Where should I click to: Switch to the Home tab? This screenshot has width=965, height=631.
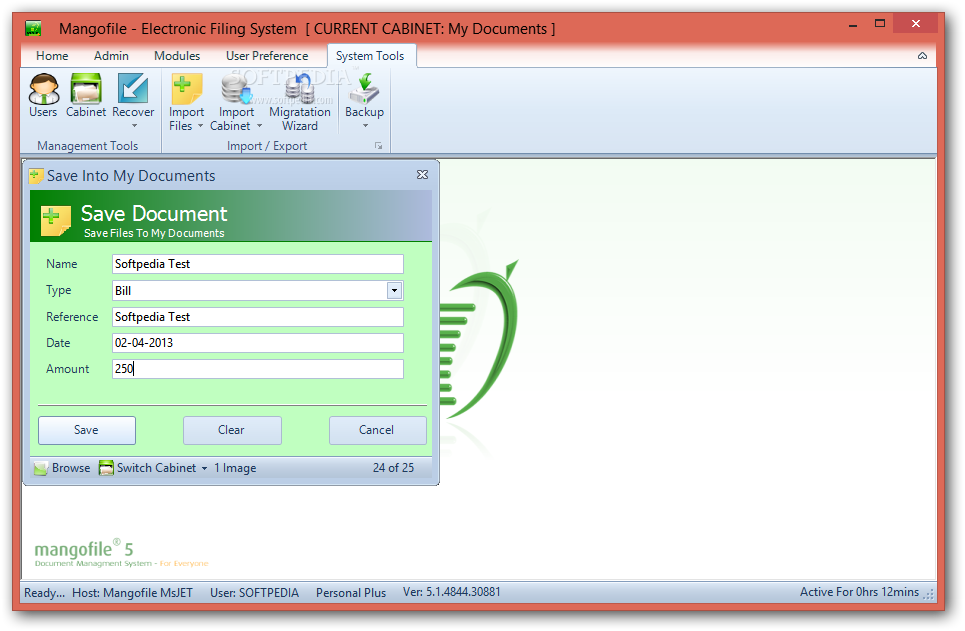tap(52, 56)
